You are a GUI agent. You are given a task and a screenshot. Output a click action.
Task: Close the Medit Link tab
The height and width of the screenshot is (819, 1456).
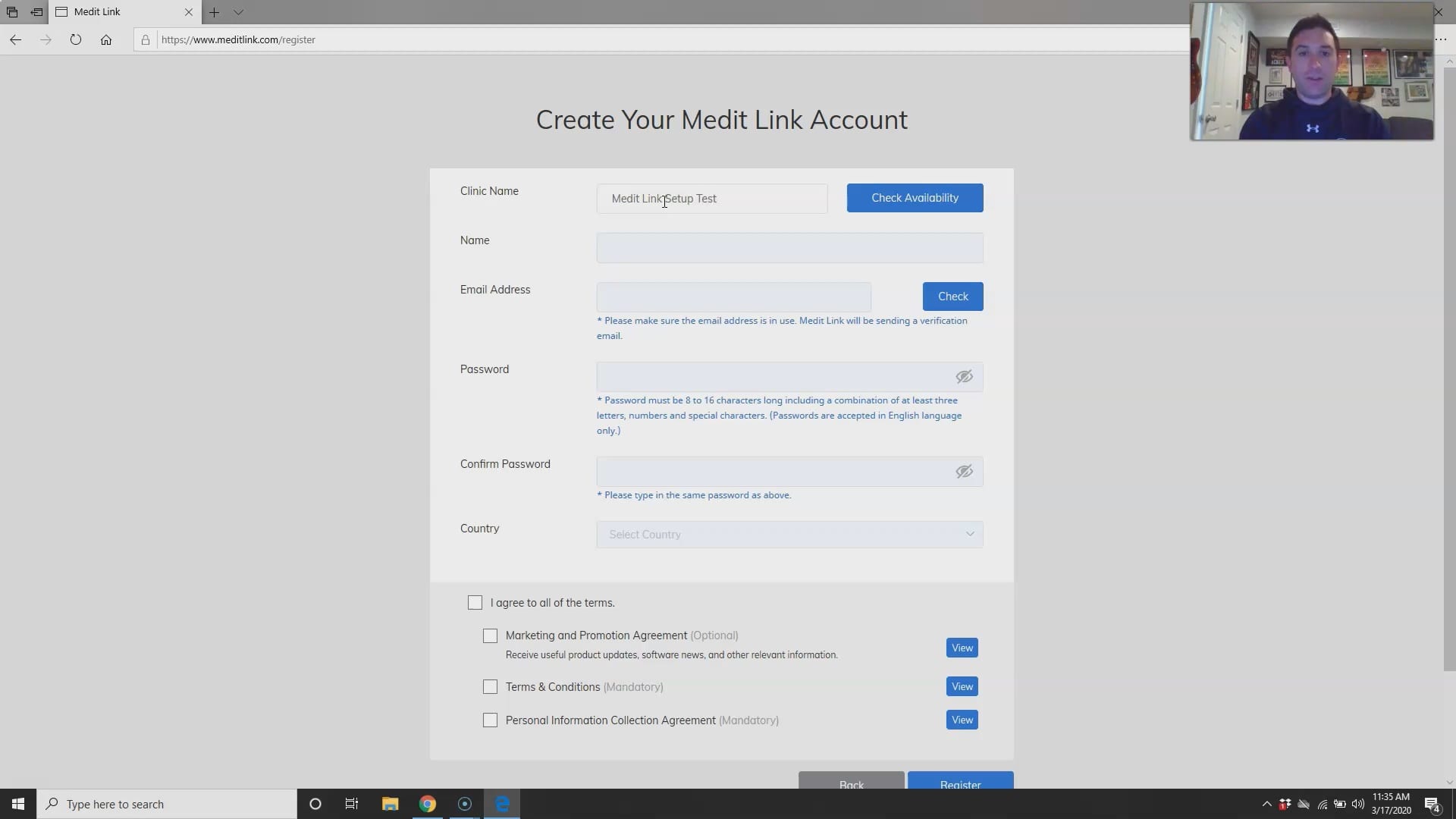coord(189,12)
